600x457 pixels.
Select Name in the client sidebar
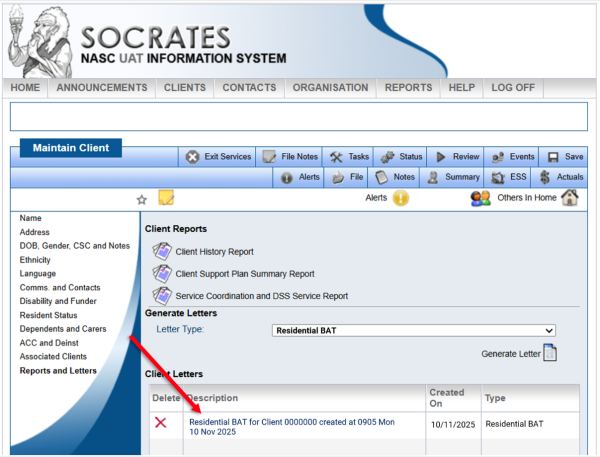31,218
